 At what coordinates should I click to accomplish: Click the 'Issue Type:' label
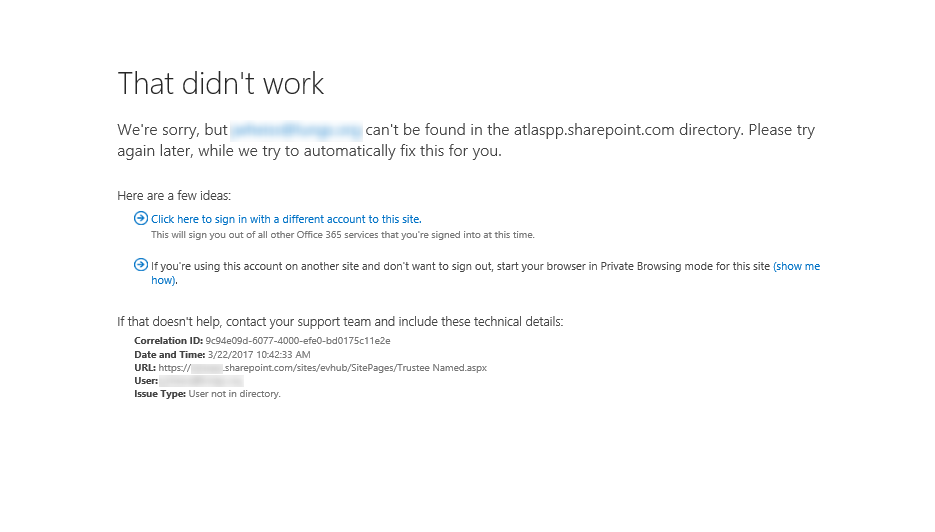click(160, 394)
